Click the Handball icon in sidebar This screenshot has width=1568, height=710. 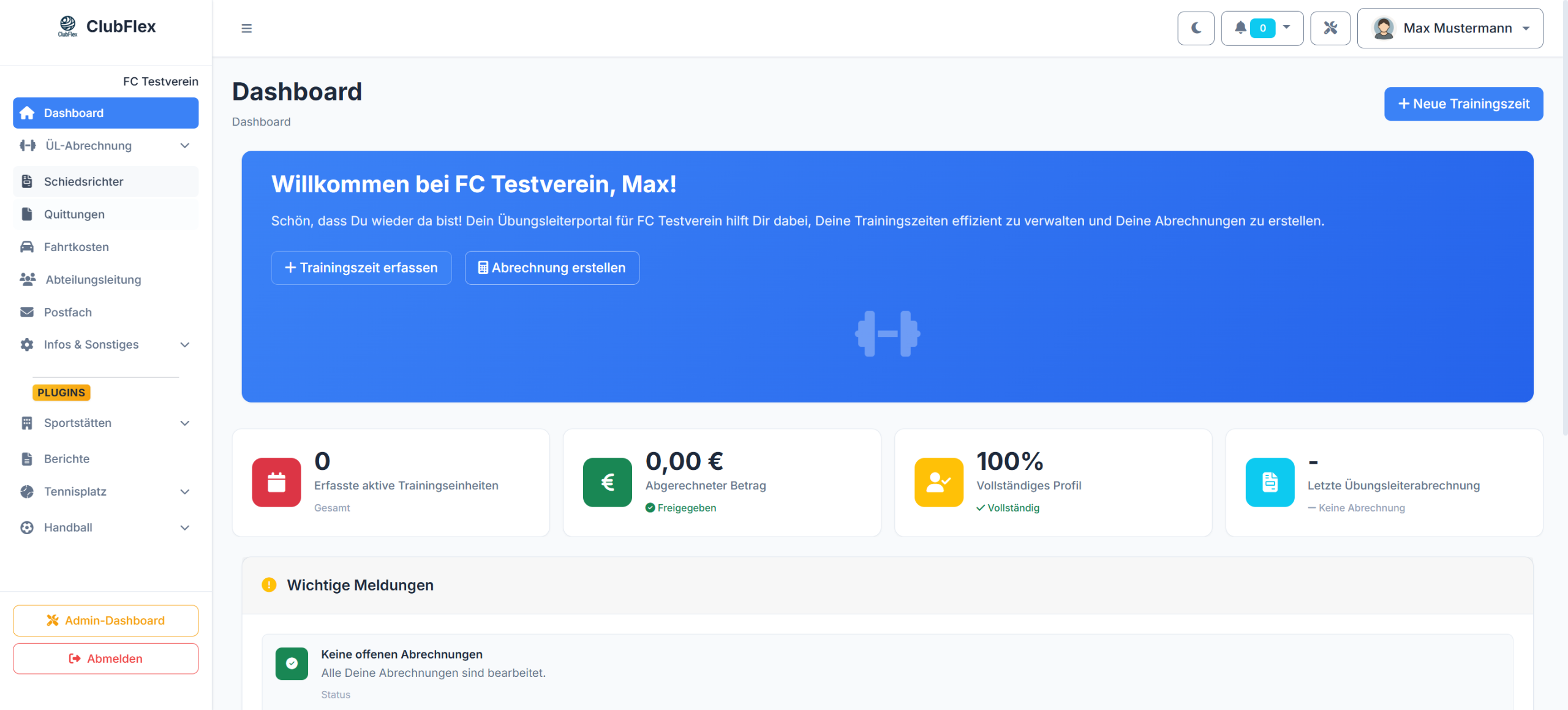pos(27,527)
